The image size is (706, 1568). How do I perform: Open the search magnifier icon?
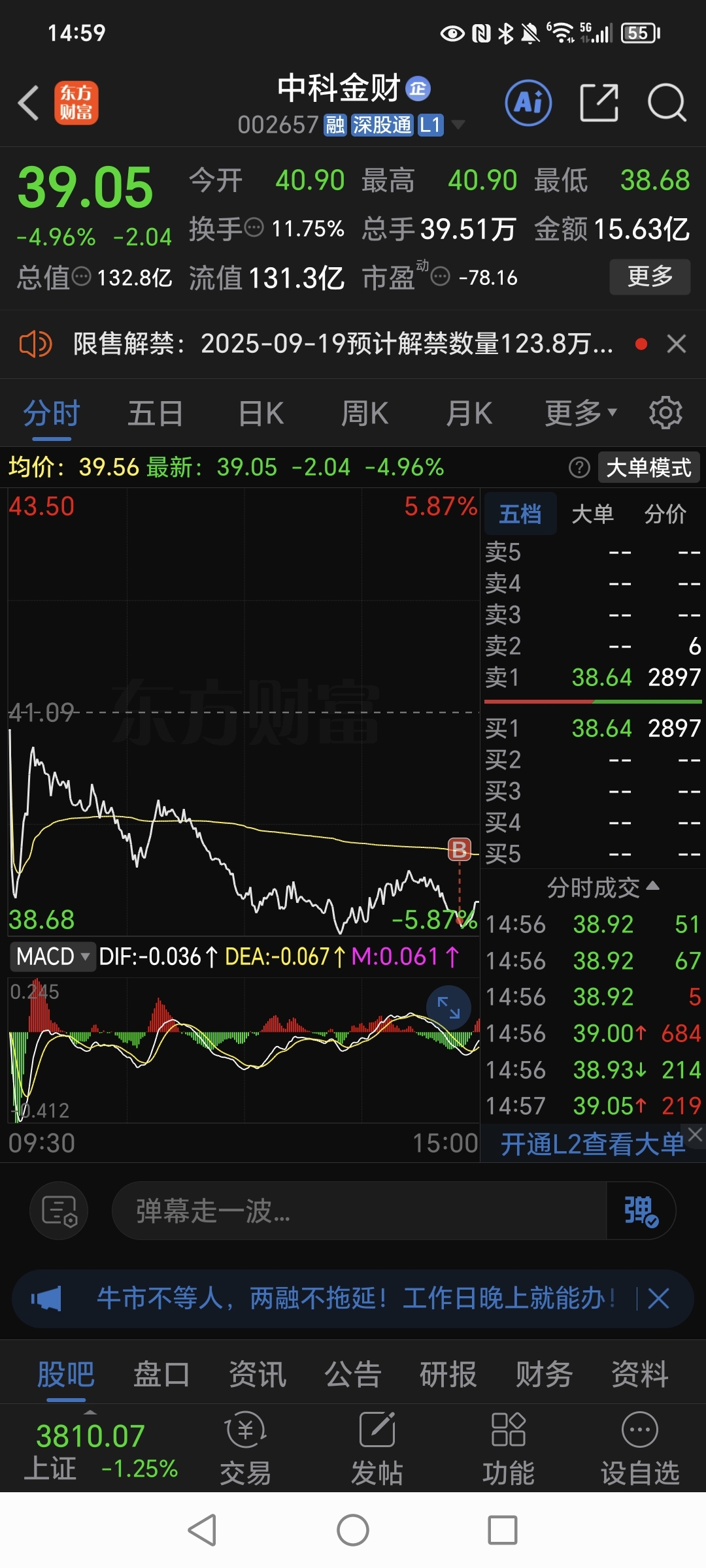[x=667, y=103]
